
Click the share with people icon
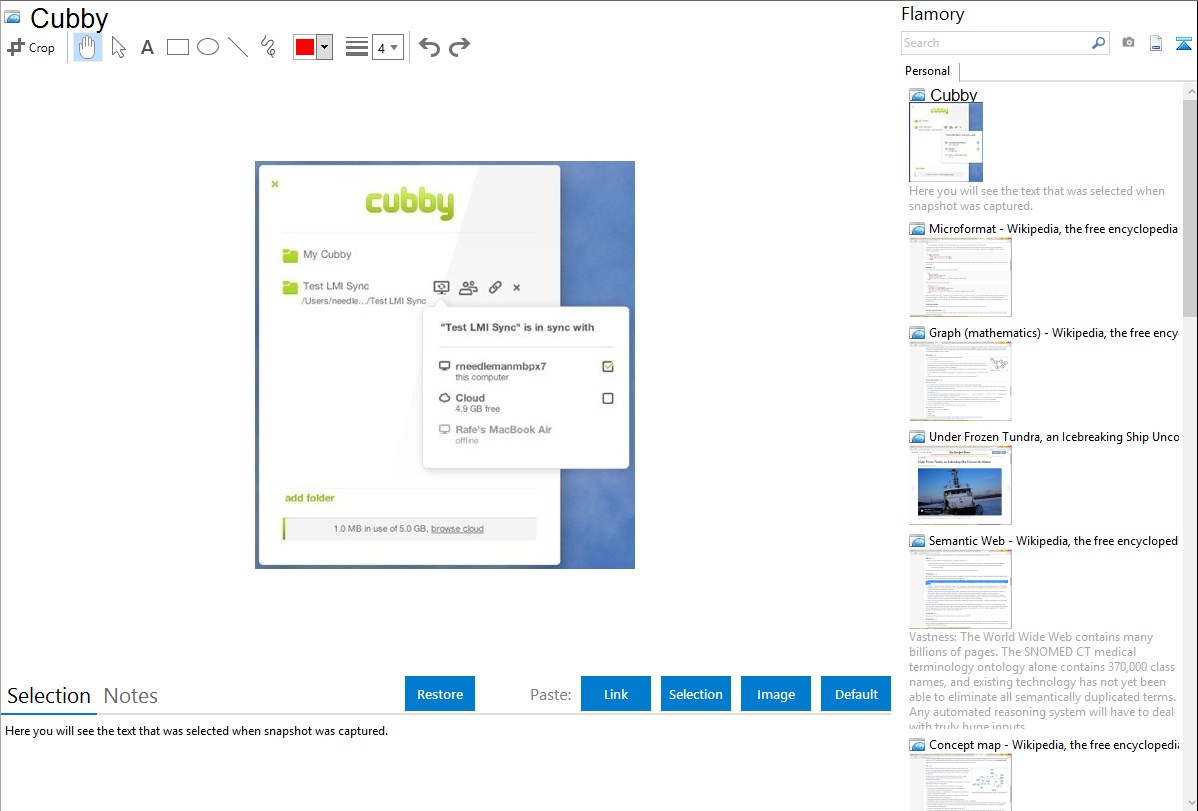coord(468,287)
